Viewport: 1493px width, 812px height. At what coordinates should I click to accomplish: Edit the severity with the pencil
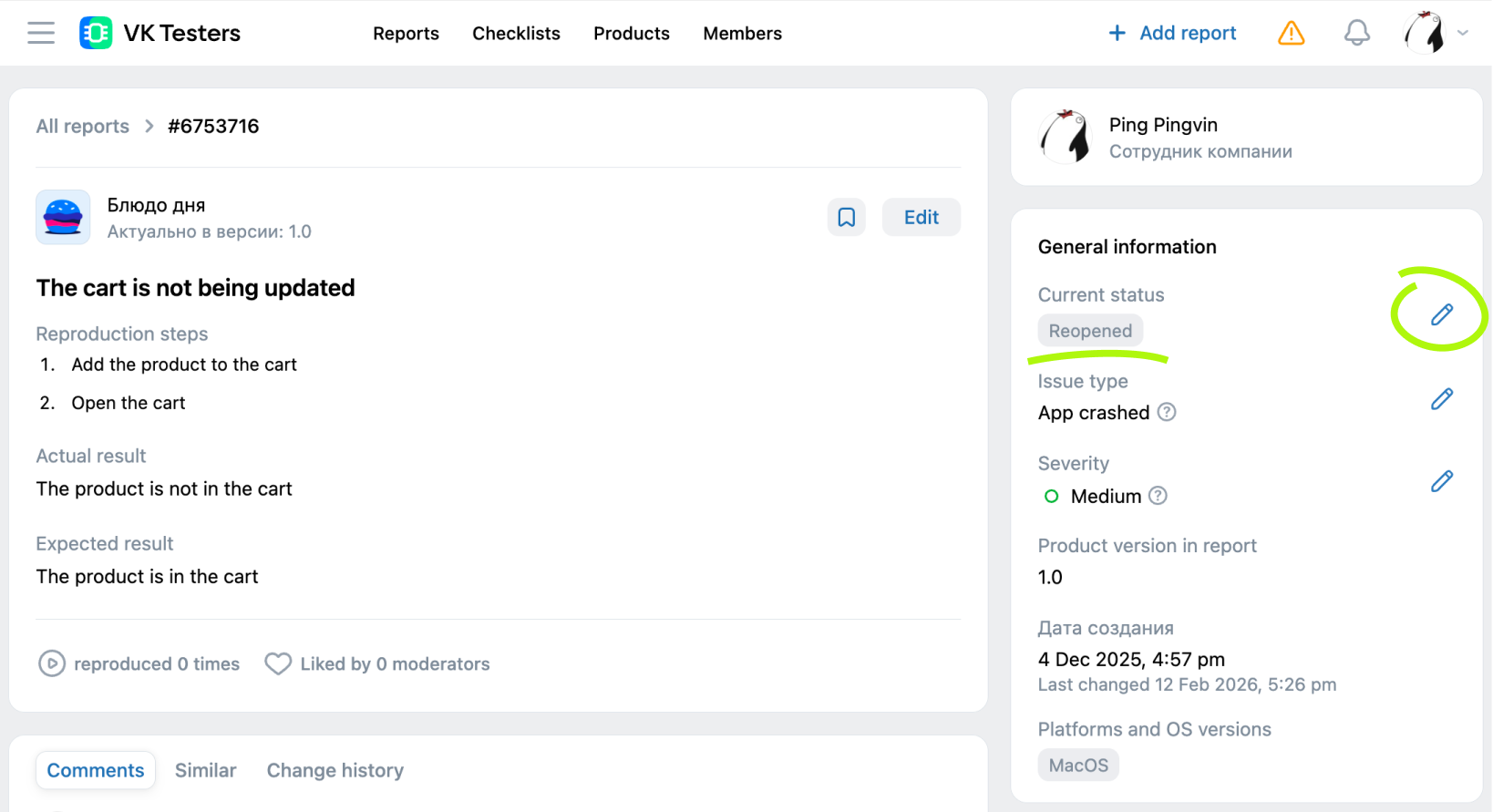1442,480
